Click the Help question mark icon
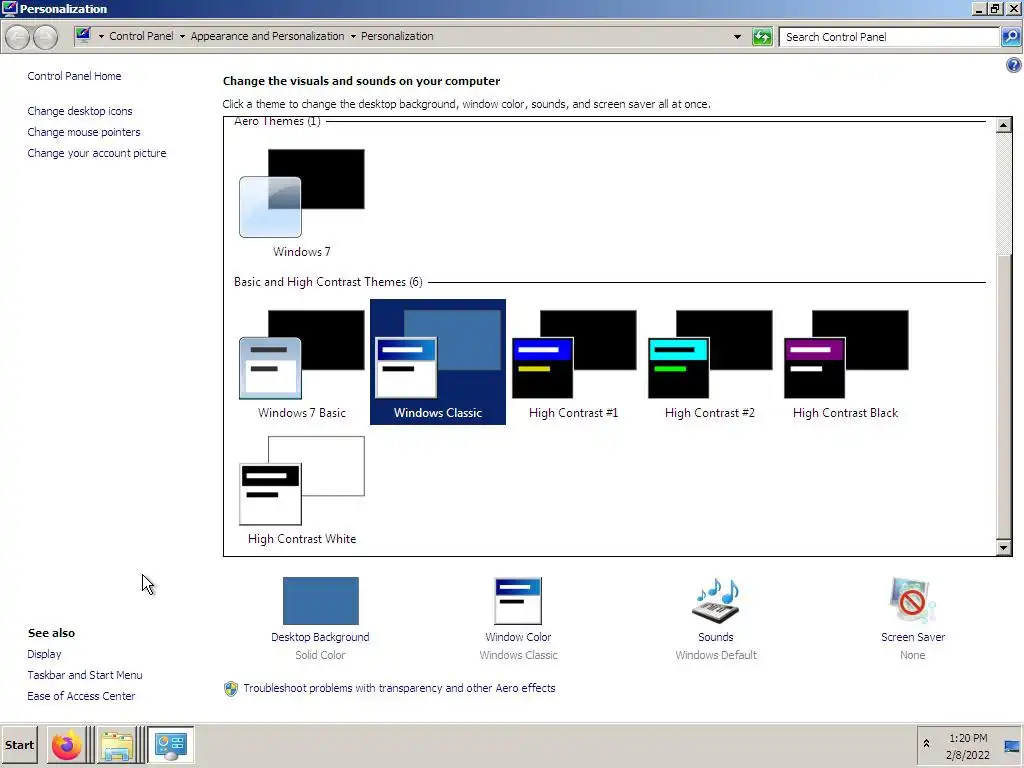1024x768 pixels. 1013,65
